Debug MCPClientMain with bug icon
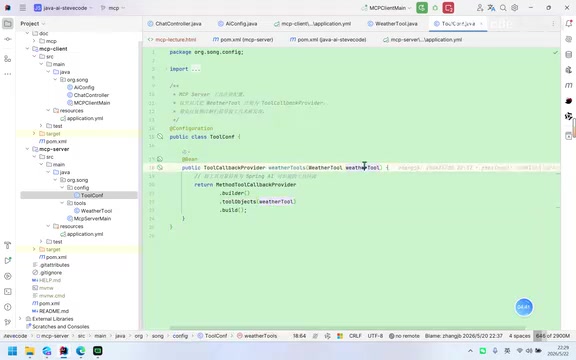Viewport: 576px width, 360px height. tap(435, 8)
